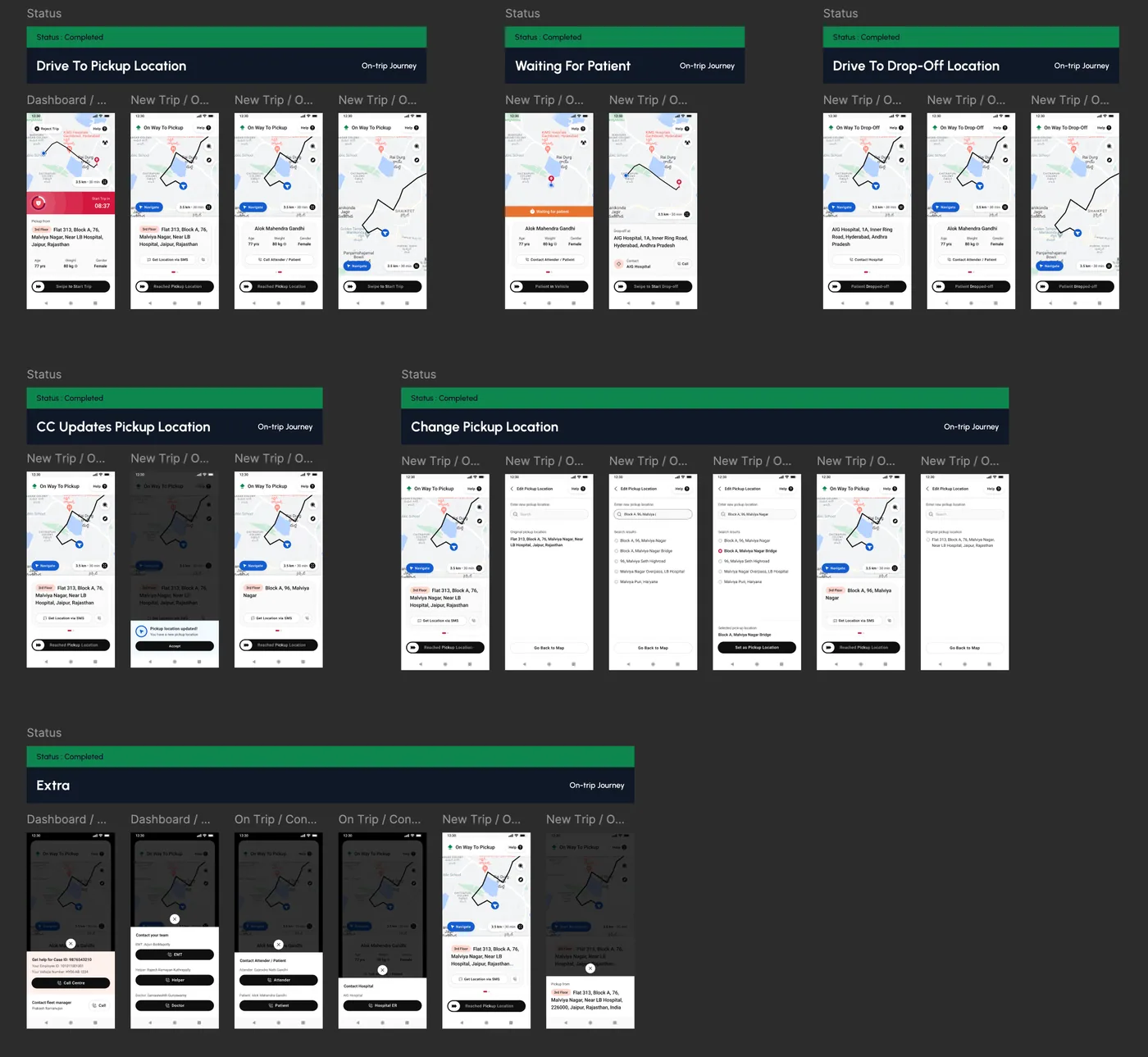
Task: Select the Drive To Pickup Location header
Action: (x=226, y=66)
